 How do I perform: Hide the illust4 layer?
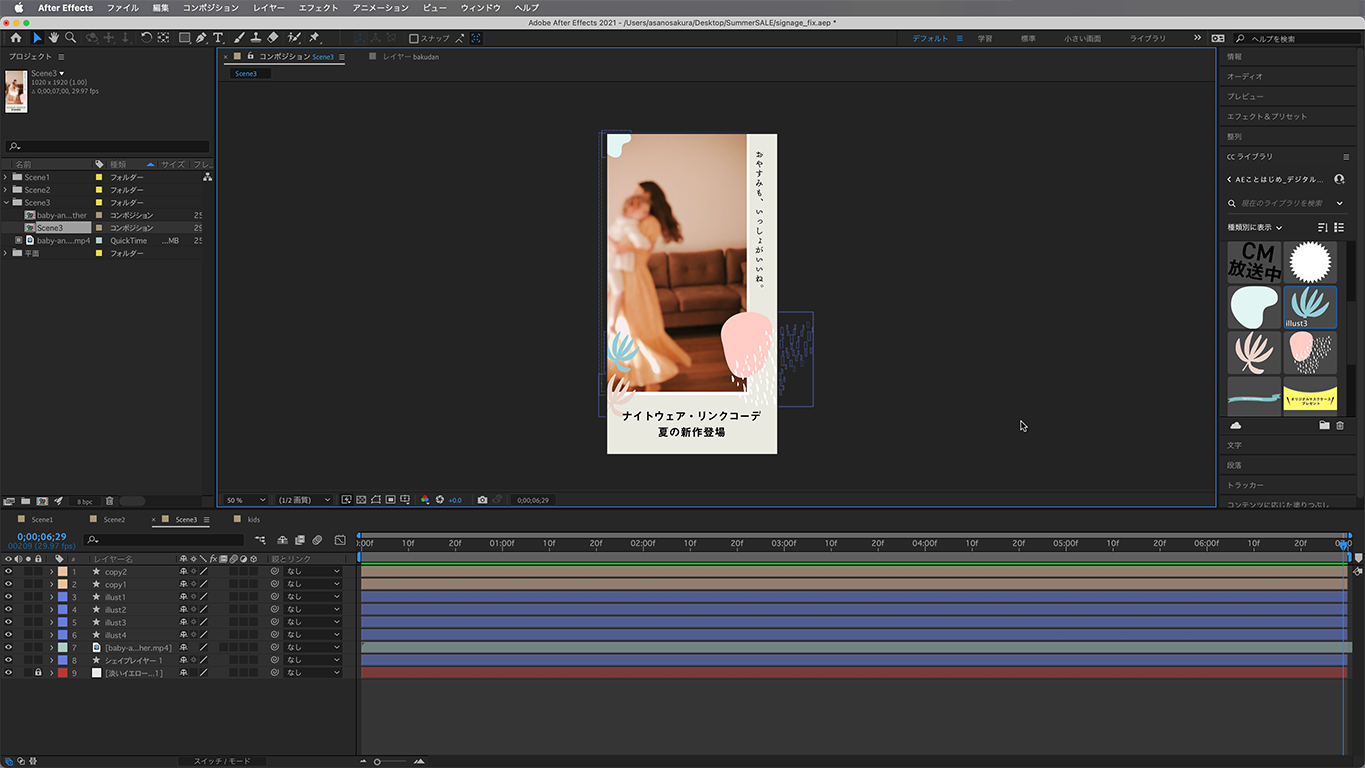pyautogui.click(x=8, y=635)
